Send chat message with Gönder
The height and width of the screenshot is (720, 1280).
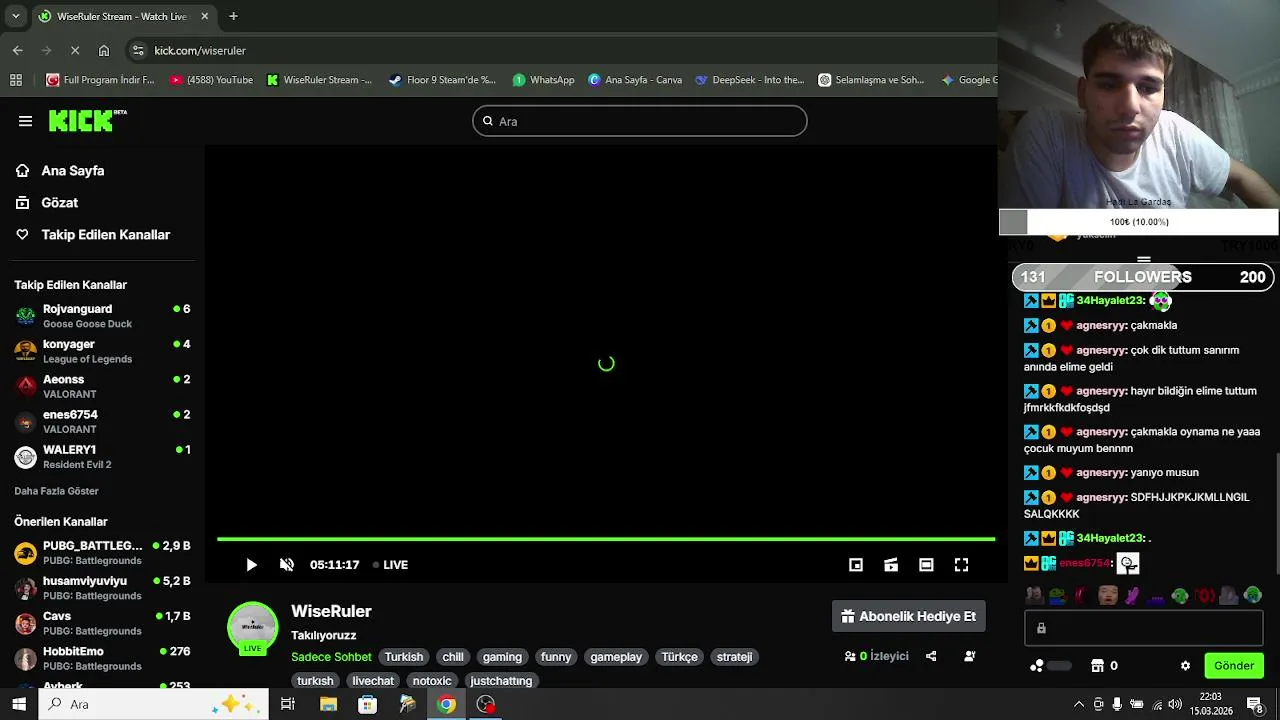point(1234,666)
